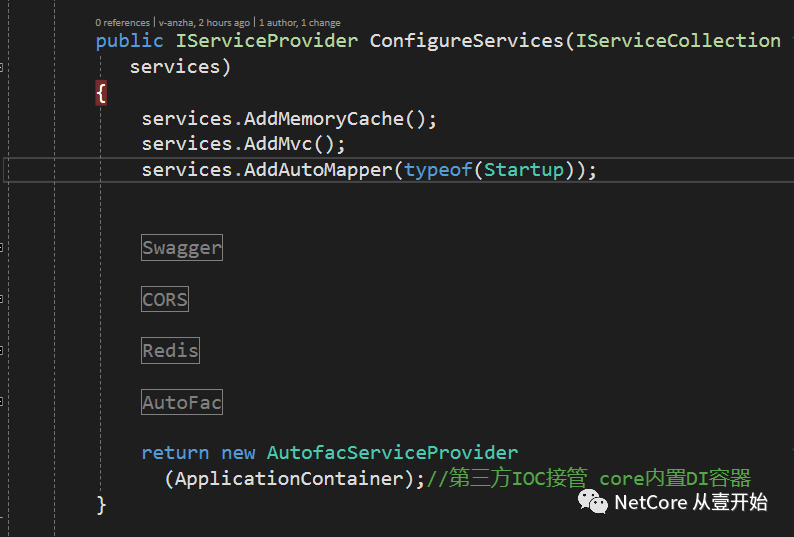The image size is (794, 537).
Task: Click the AutofacServiceProvider class name
Action: coord(392,453)
